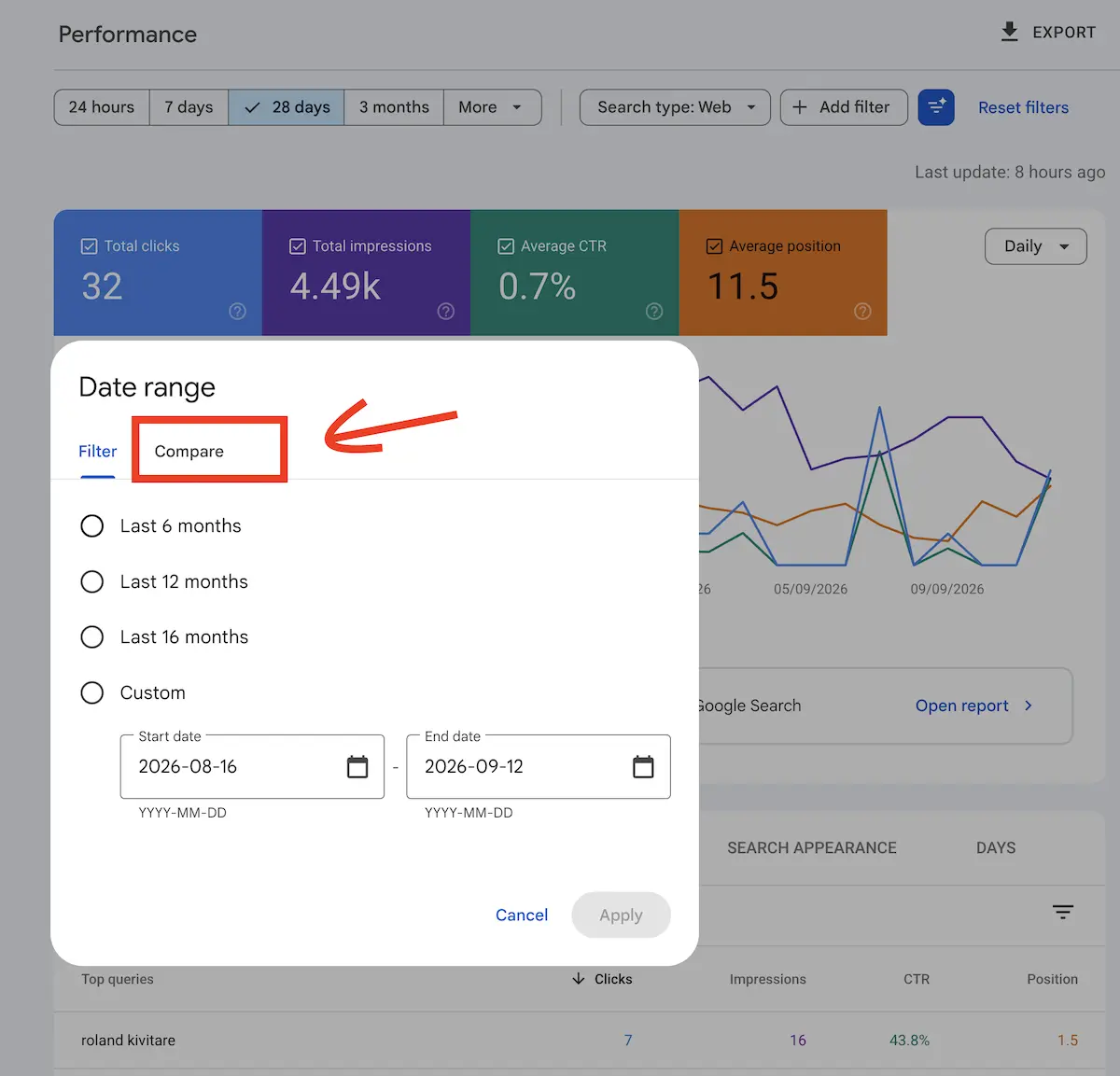Click the 'roland kivitare' query row

click(x=580, y=1041)
